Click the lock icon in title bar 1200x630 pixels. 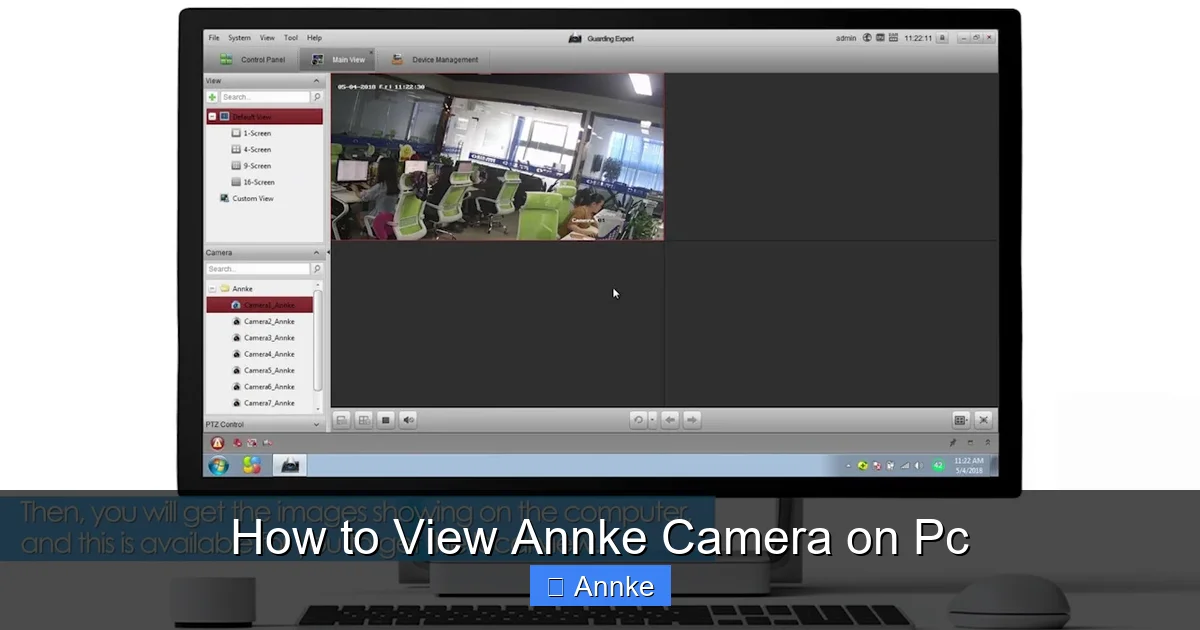942,38
